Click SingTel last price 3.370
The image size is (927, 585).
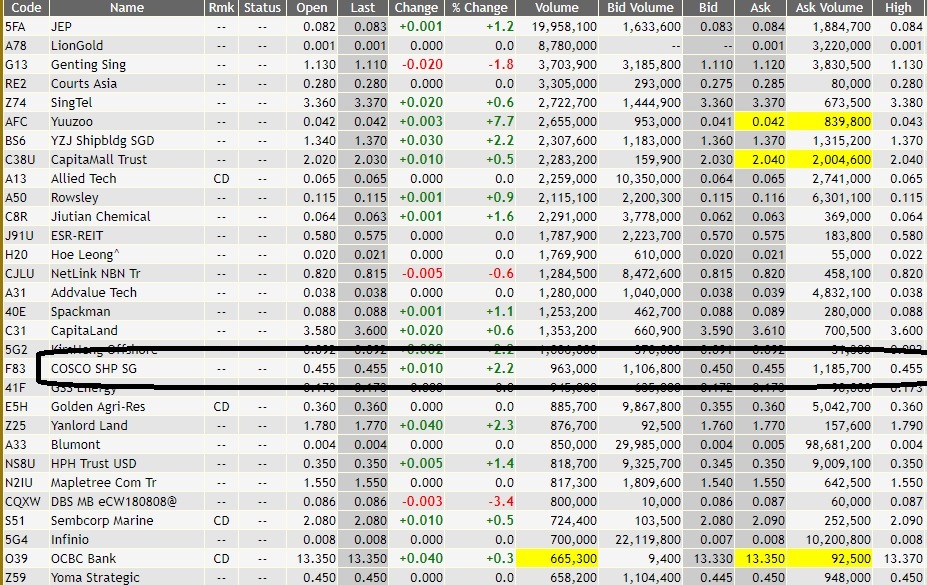pyautogui.click(x=370, y=103)
